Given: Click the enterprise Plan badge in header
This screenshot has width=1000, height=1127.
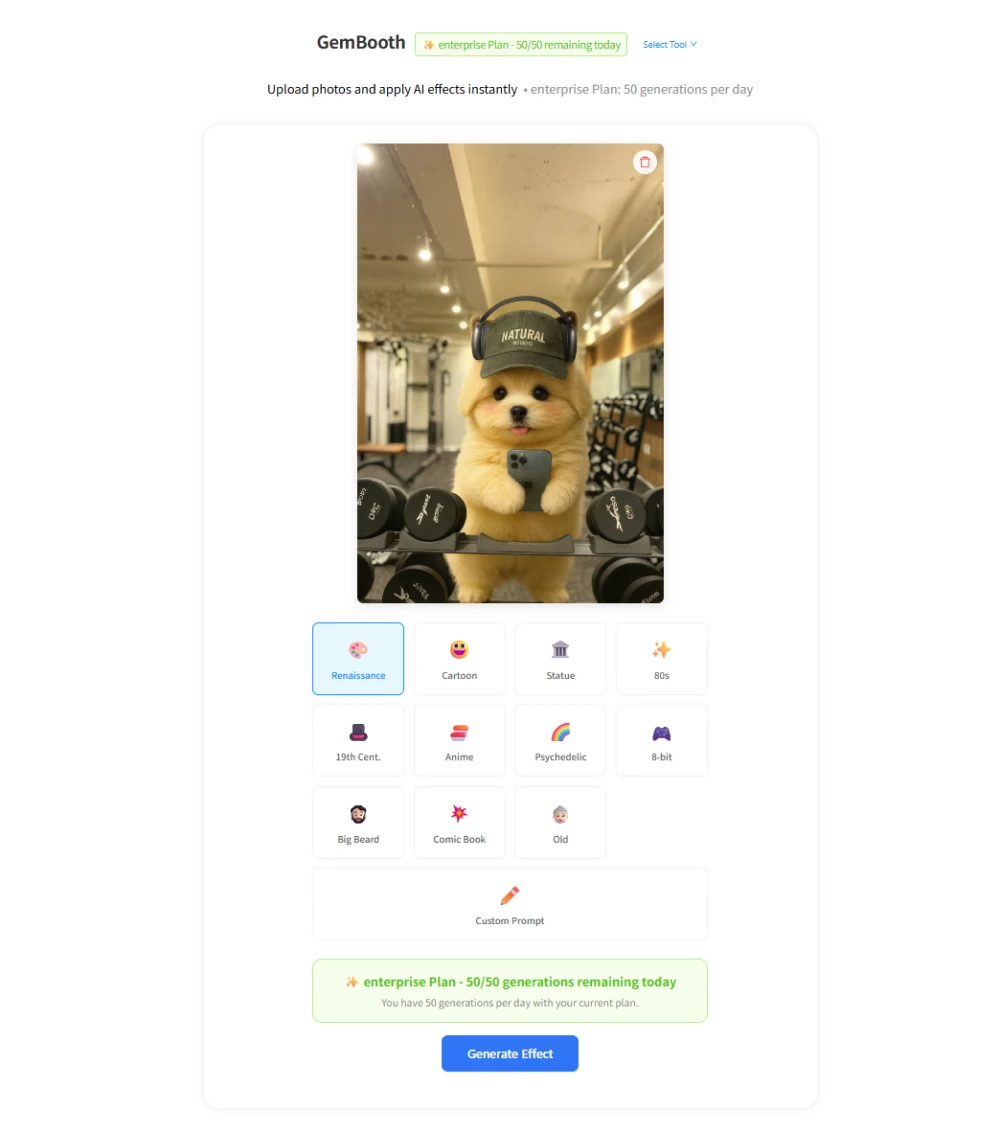Looking at the screenshot, I should coord(520,45).
